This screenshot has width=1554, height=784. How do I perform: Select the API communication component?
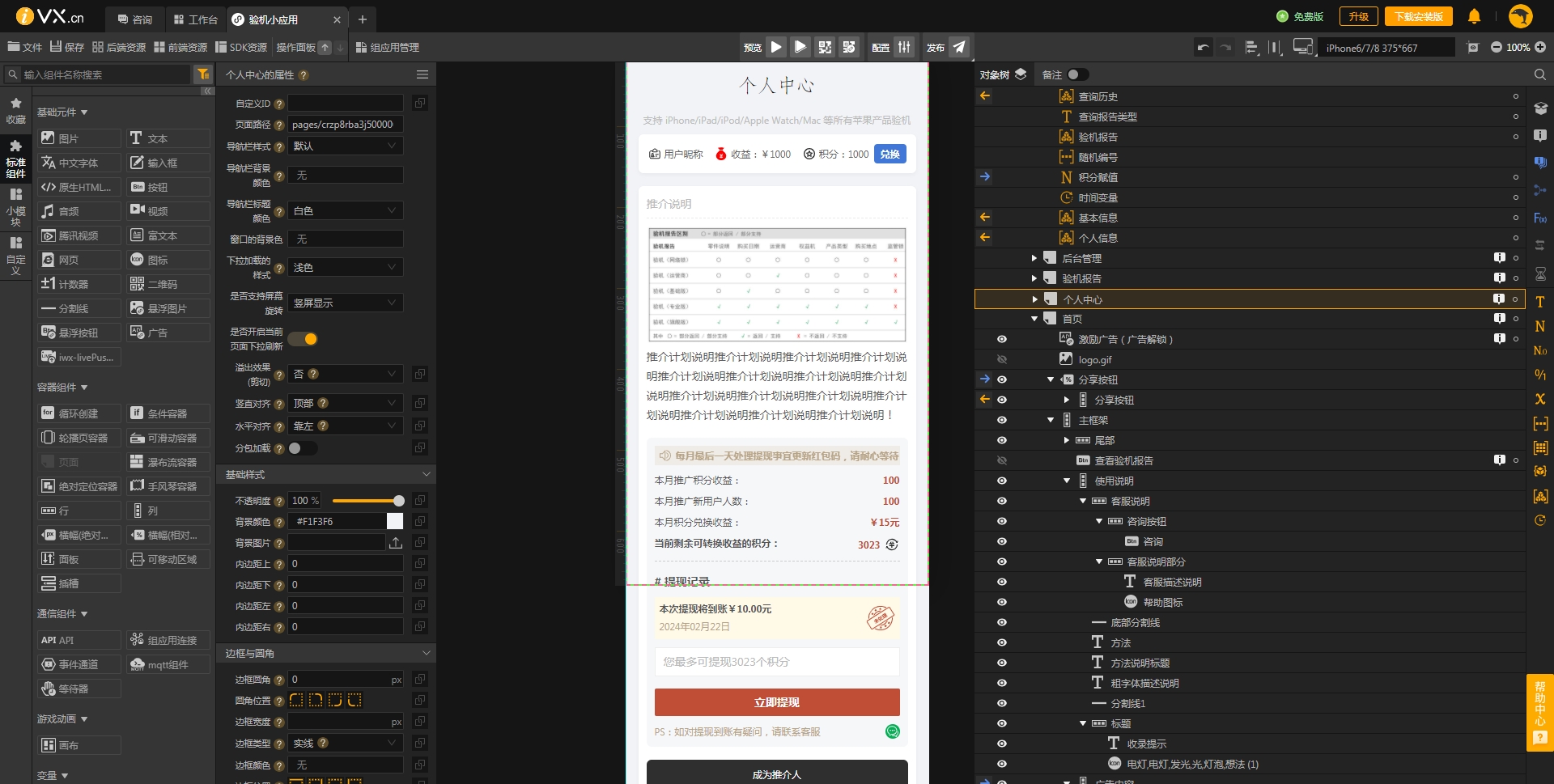[x=79, y=640]
